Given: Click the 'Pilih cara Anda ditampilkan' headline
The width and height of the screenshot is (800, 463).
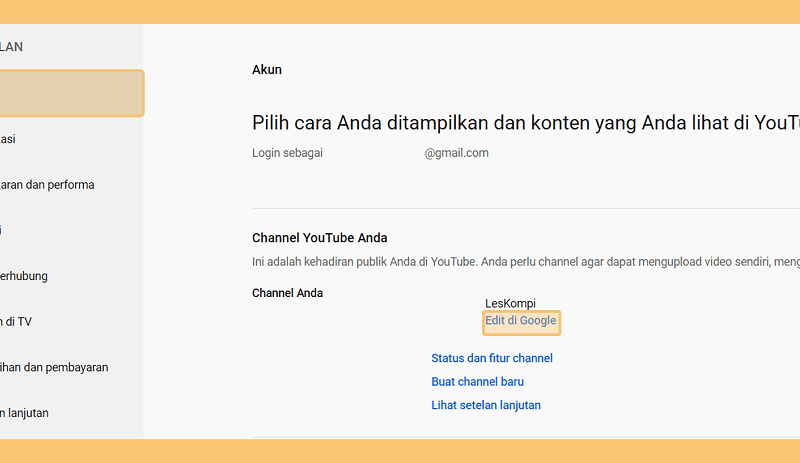Looking at the screenshot, I should pos(526,123).
